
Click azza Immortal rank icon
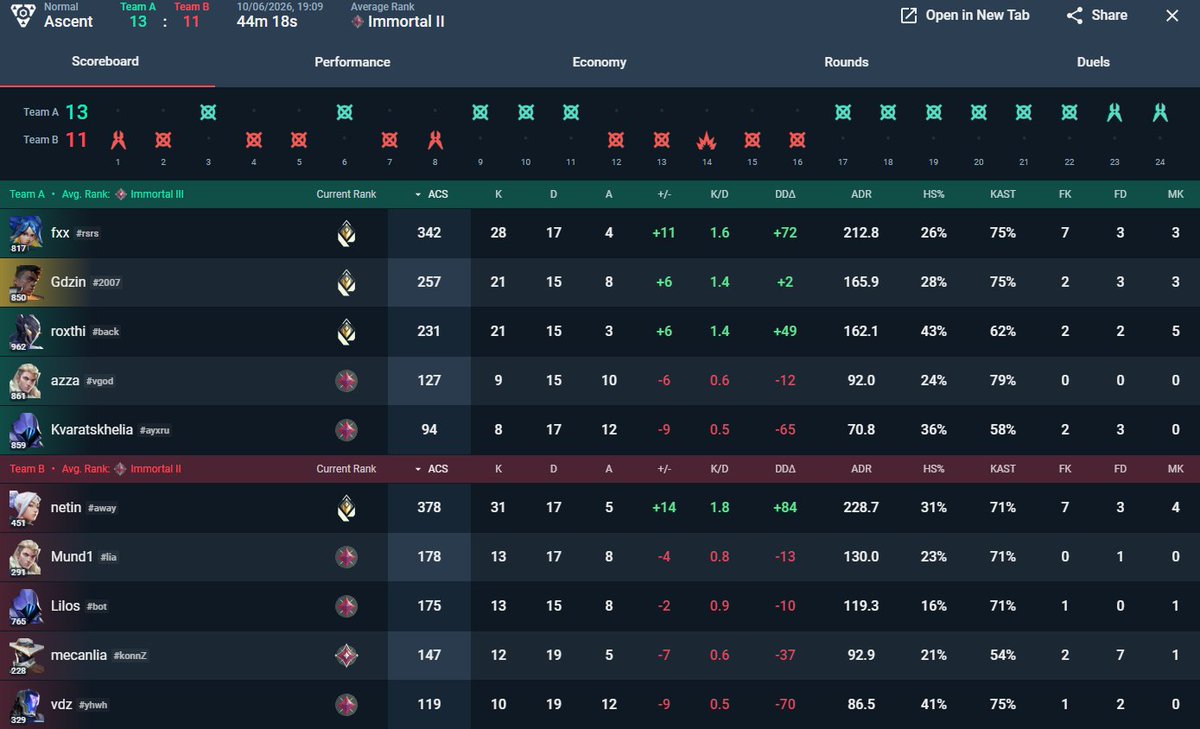[x=346, y=380]
